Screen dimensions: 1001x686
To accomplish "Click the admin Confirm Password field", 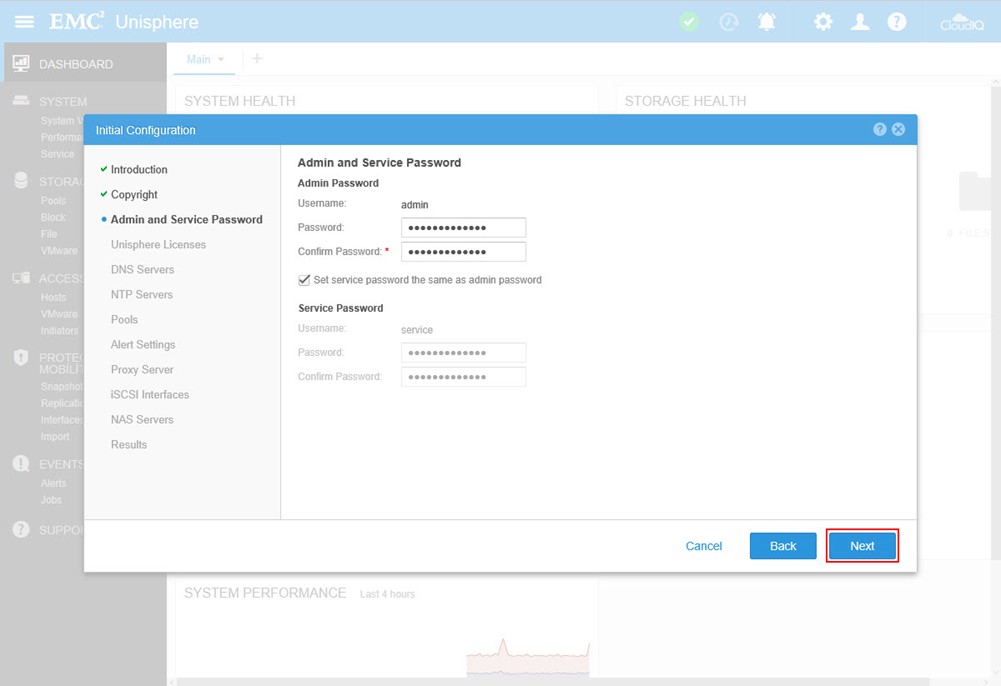I will click(463, 251).
